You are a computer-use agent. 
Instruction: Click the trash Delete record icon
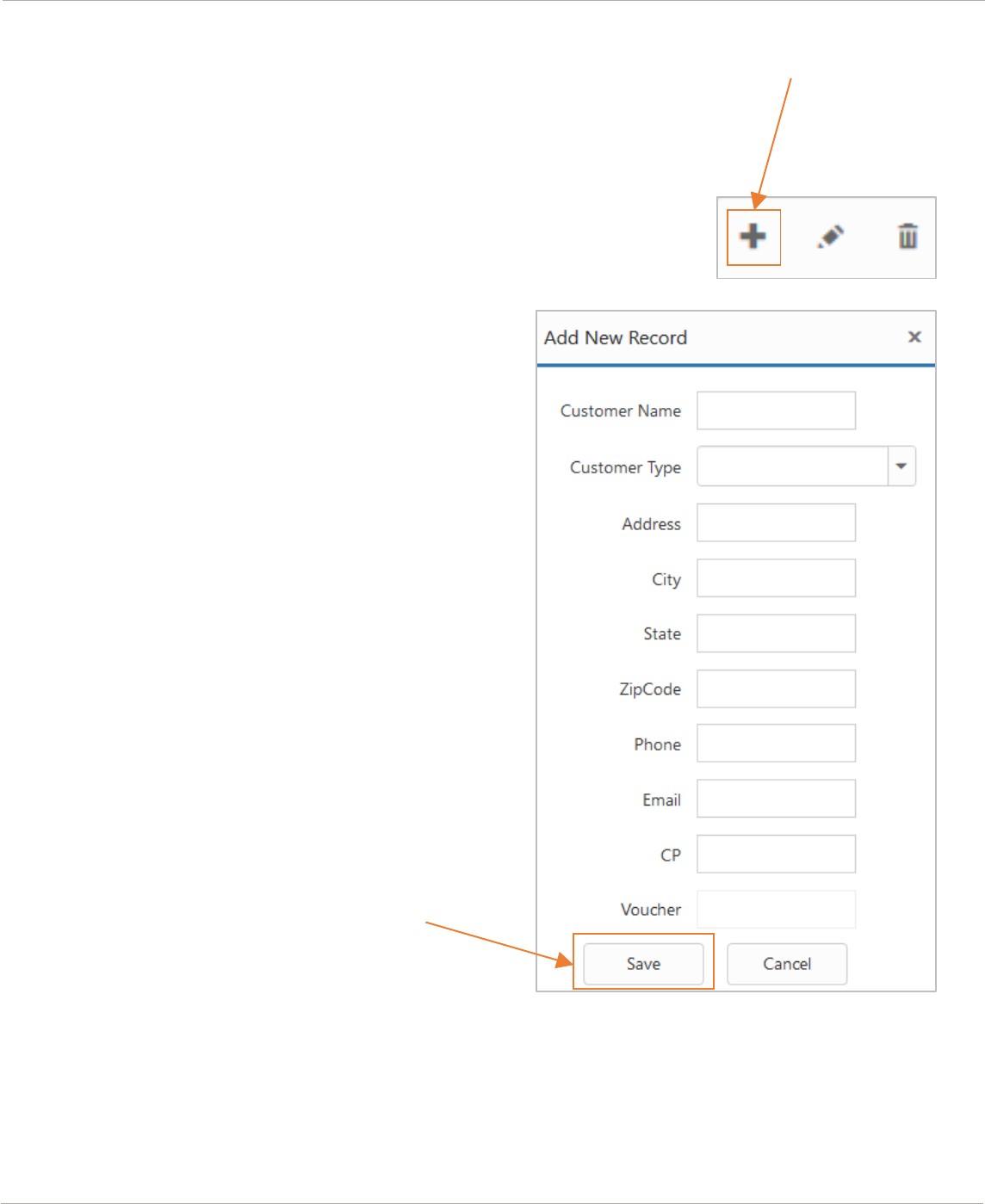[908, 236]
